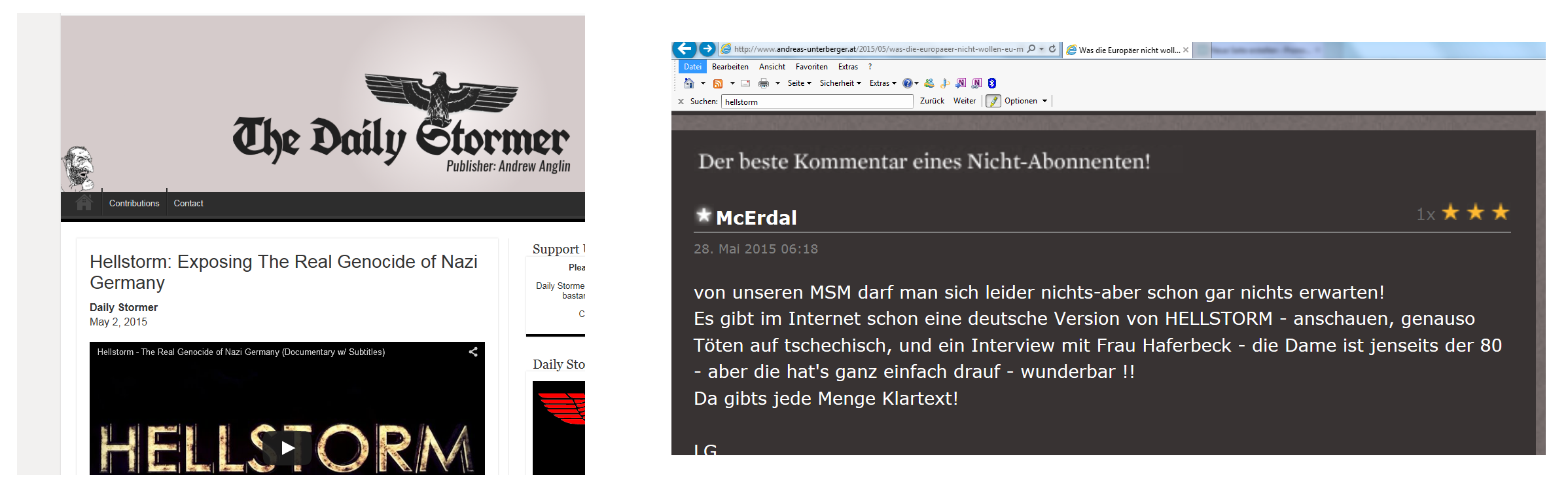Open the Optionen dropdown in find bar
1568x484 pixels.
point(1025,101)
